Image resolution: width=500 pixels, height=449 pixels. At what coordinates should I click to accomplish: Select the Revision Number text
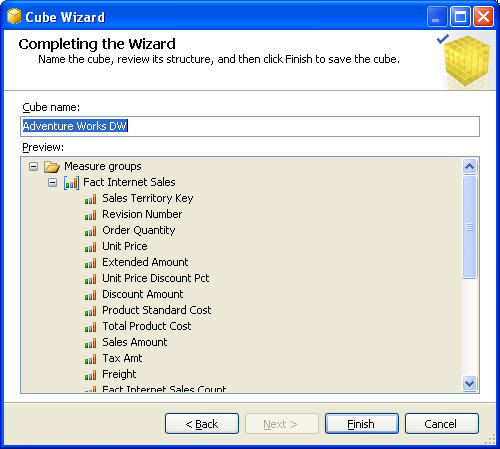[x=142, y=214]
